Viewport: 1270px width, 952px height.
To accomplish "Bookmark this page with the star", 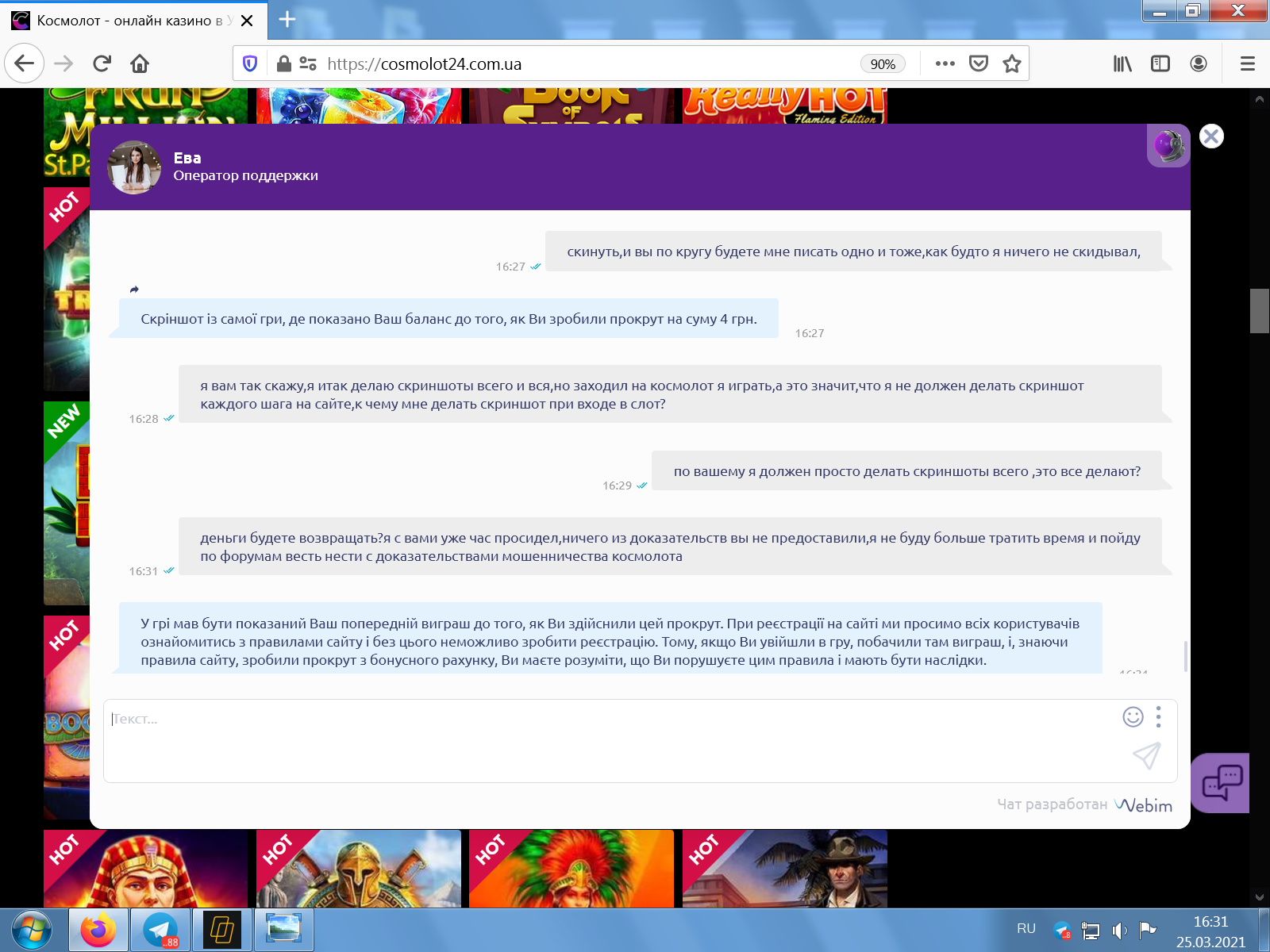I will pyautogui.click(x=1011, y=63).
